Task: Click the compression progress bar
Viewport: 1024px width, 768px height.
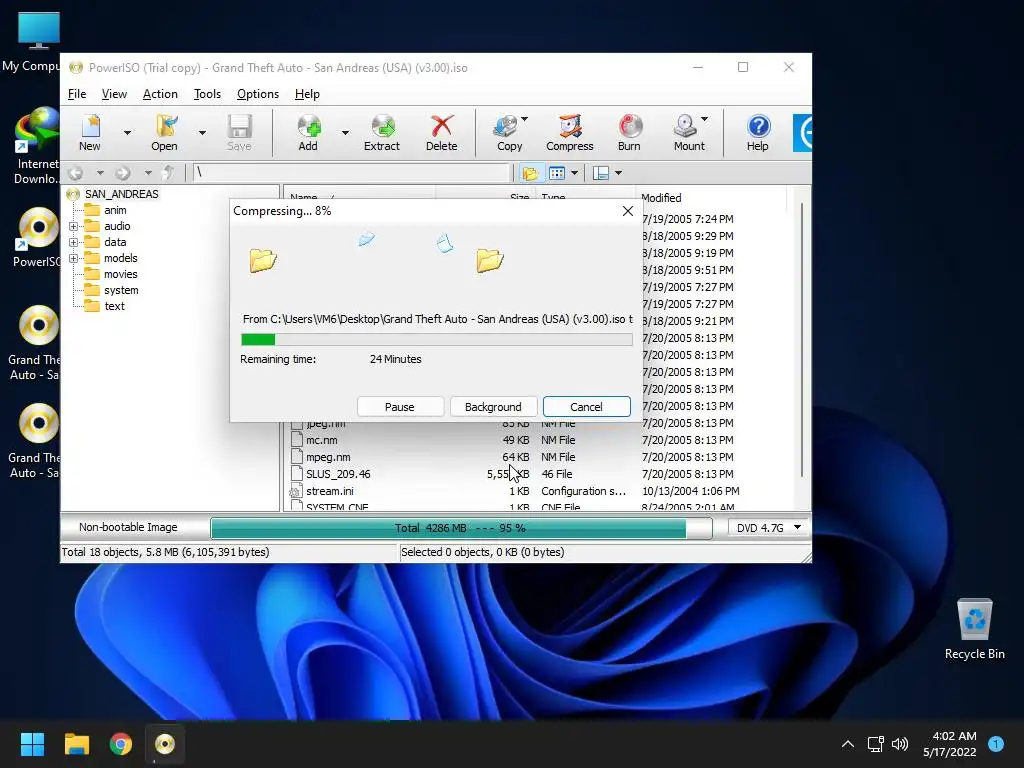Action: click(x=436, y=340)
